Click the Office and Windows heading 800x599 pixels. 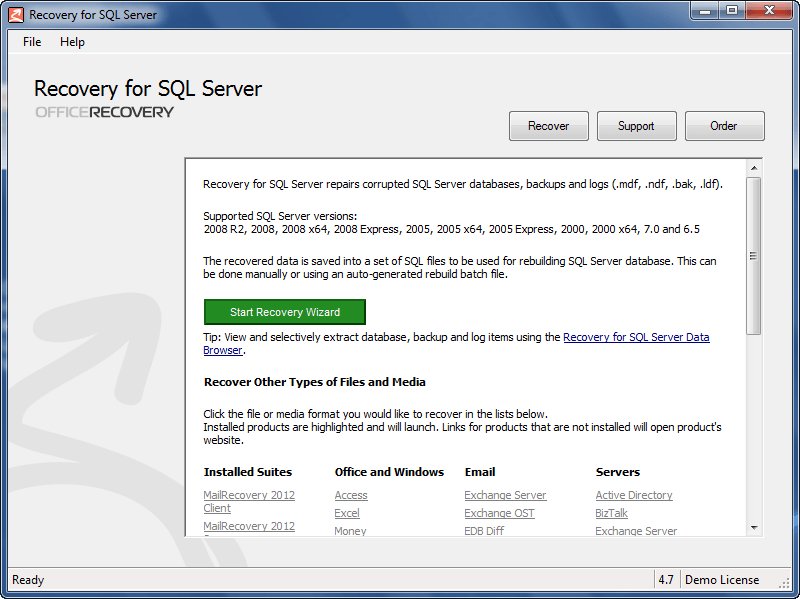coord(389,472)
